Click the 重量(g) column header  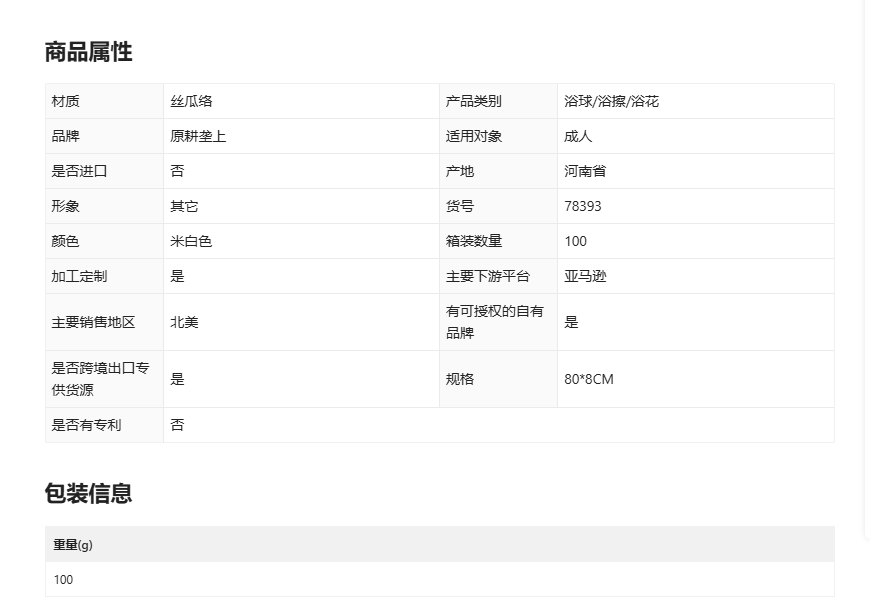(x=73, y=545)
